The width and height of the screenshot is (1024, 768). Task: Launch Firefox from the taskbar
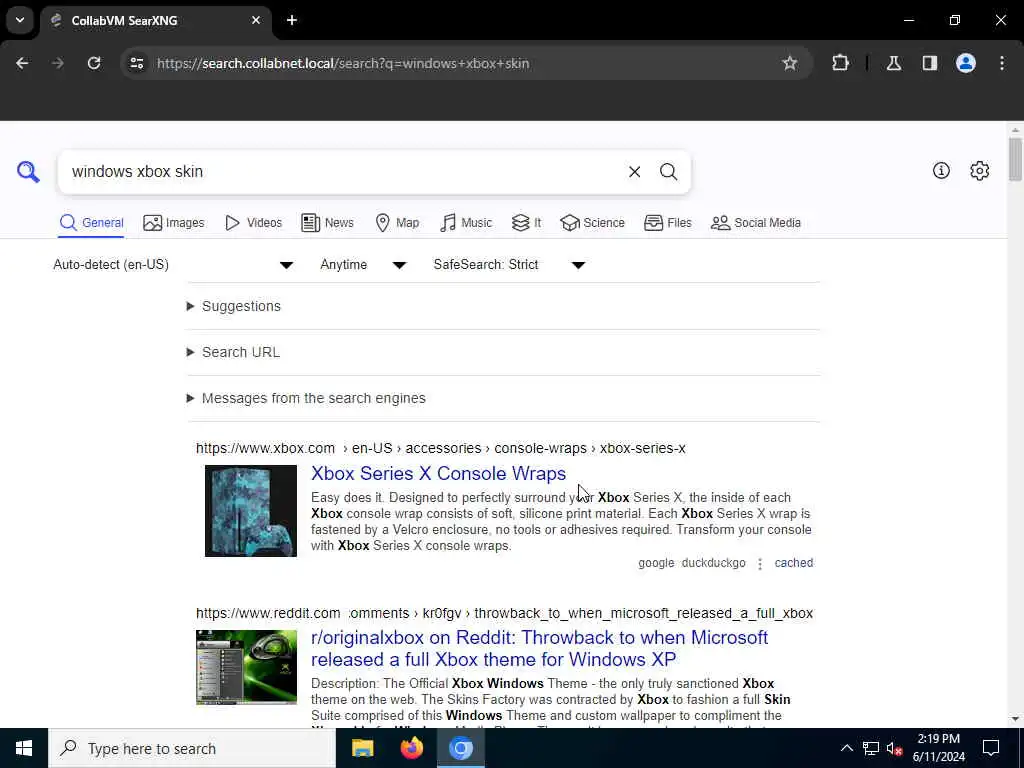[x=411, y=748]
